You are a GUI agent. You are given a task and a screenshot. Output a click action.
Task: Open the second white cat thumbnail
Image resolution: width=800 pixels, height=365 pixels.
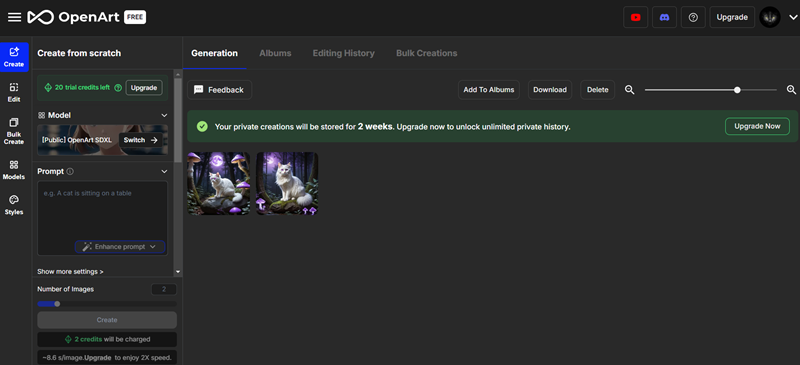pos(287,183)
